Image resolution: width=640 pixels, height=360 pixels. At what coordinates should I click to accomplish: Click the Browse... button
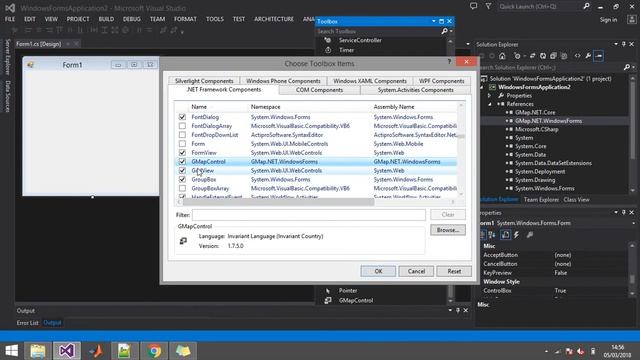tap(448, 230)
